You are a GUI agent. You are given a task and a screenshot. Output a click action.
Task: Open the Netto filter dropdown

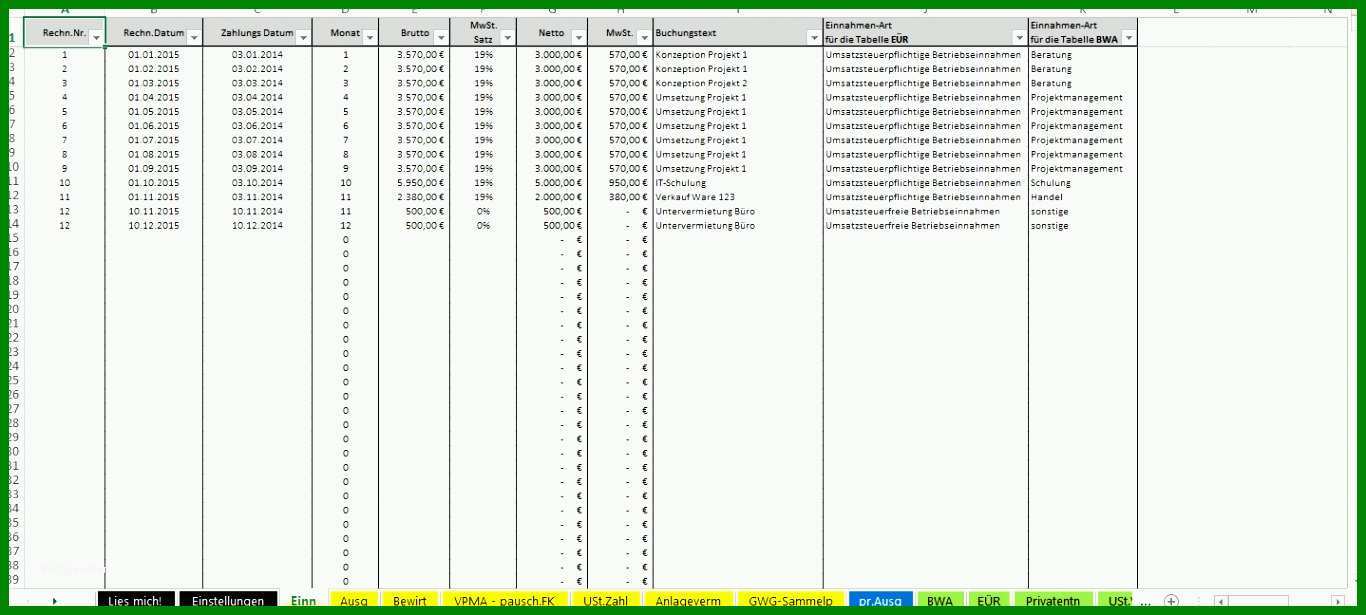577,38
